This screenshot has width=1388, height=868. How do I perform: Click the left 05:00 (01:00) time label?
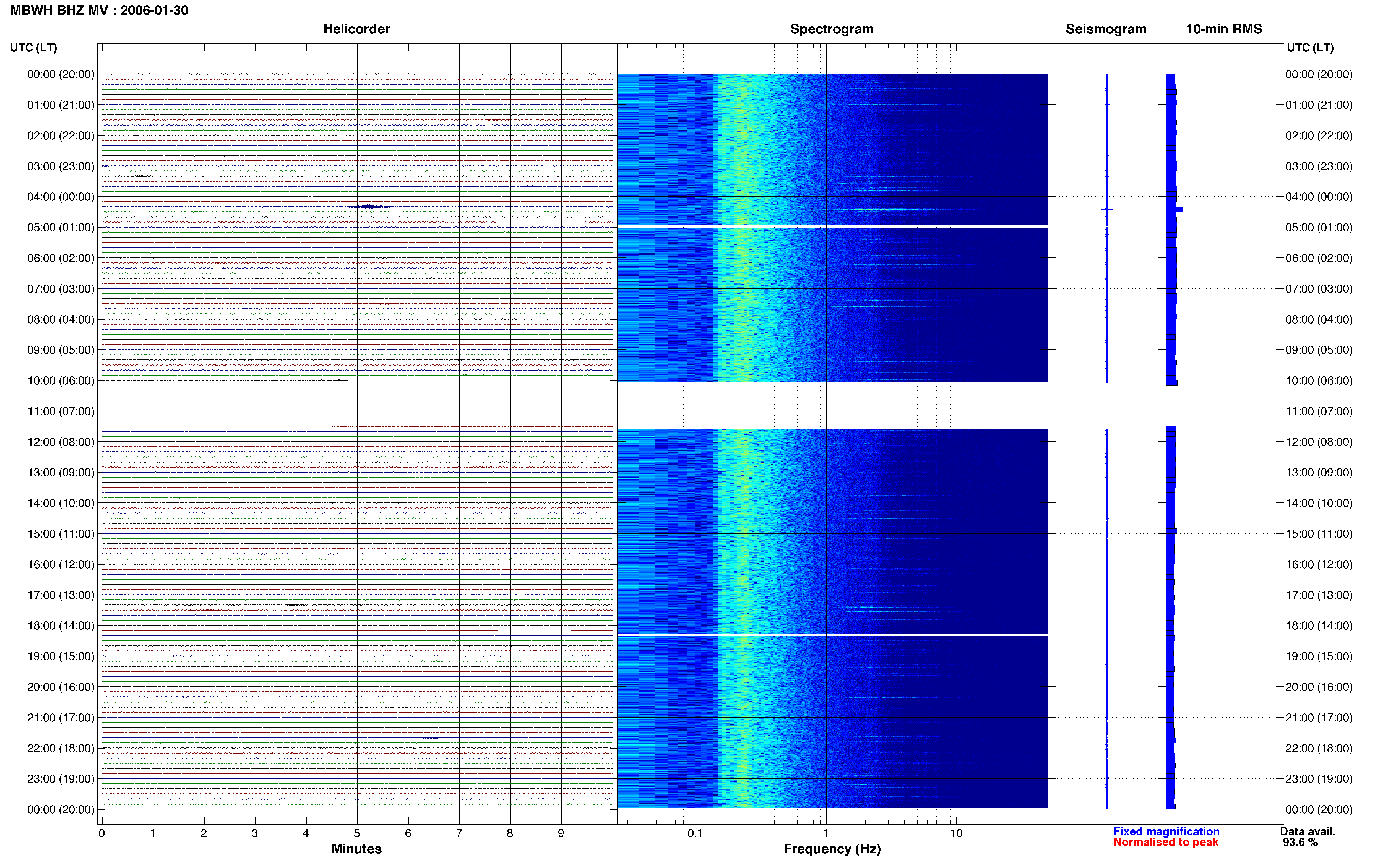[61, 227]
